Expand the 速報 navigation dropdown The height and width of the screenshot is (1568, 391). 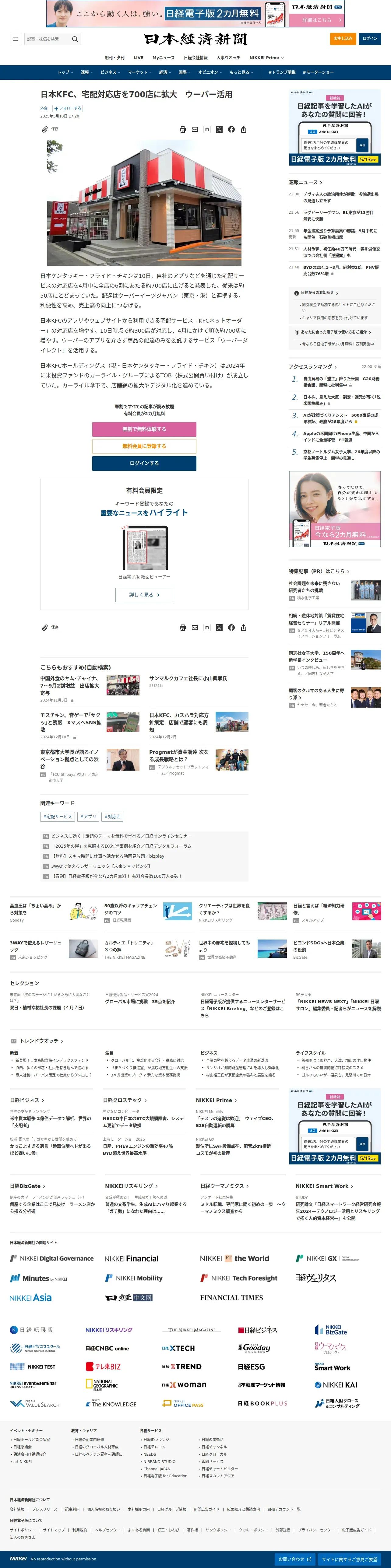[86, 72]
